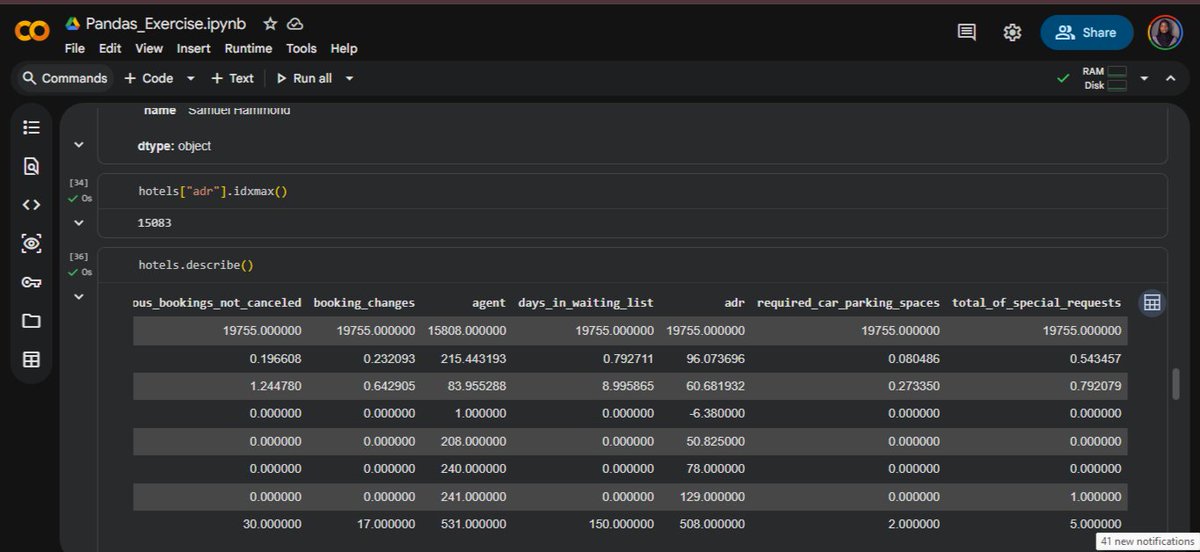Open the 41 new notifications popup
The height and width of the screenshot is (552, 1200).
[1147, 541]
